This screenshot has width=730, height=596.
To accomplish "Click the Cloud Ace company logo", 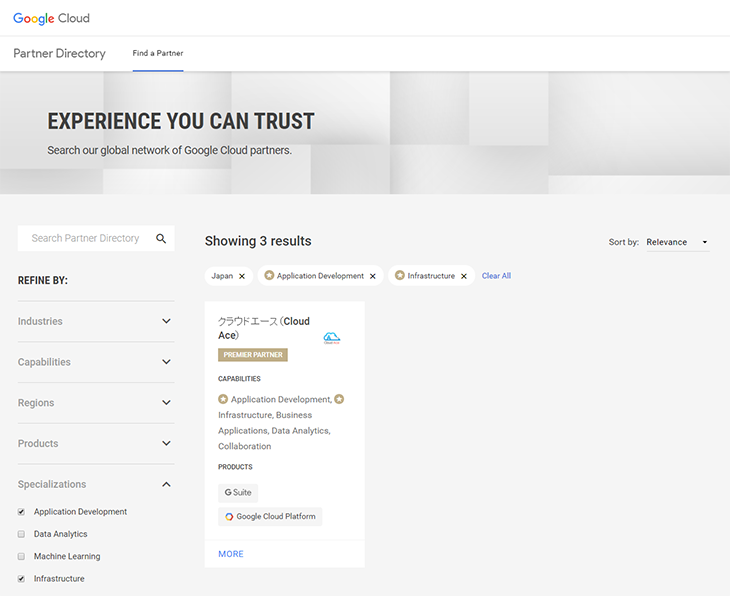I will pos(331,338).
